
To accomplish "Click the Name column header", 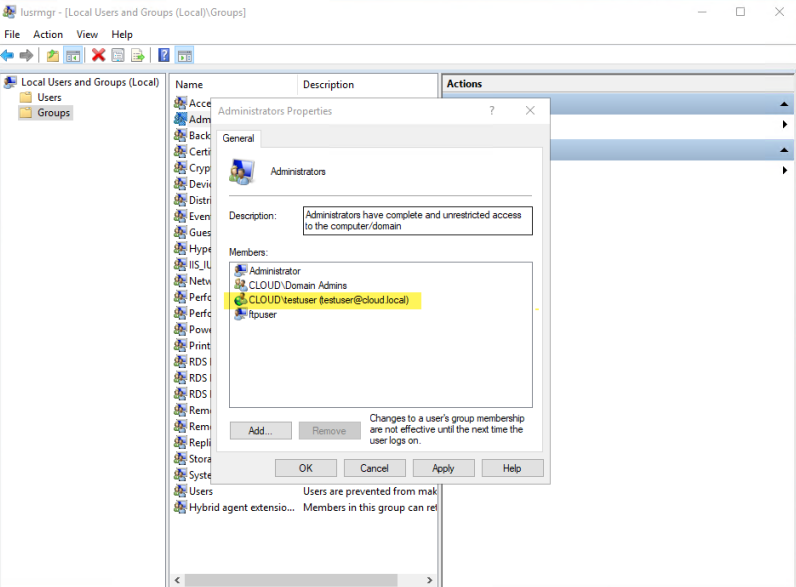I will [x=234, y=85].
